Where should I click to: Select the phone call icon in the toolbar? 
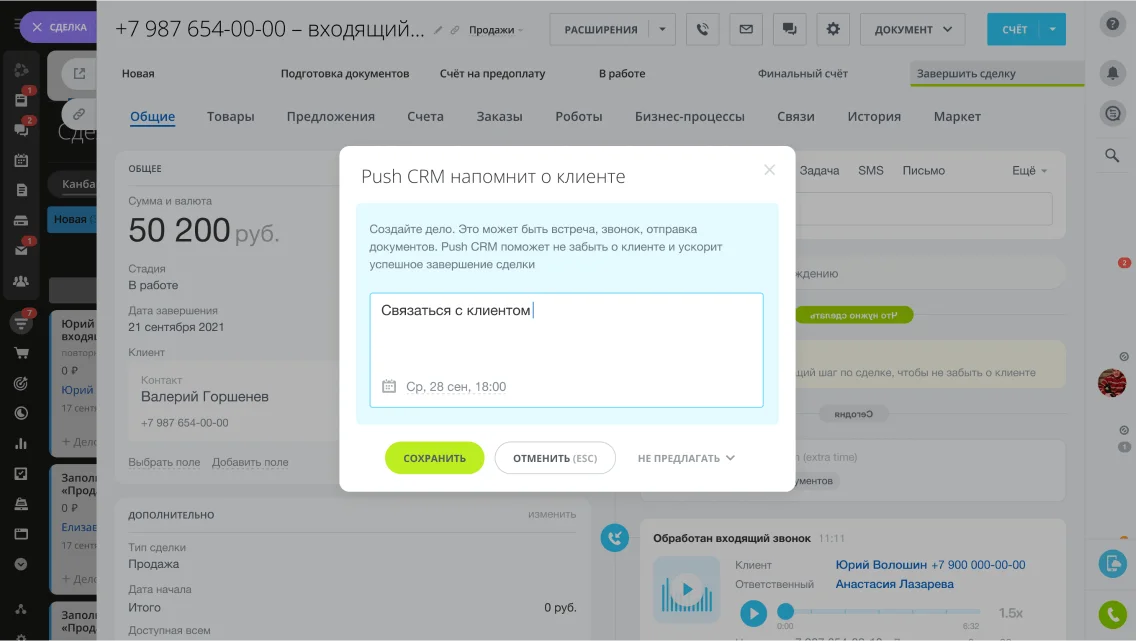coord(702,29)
